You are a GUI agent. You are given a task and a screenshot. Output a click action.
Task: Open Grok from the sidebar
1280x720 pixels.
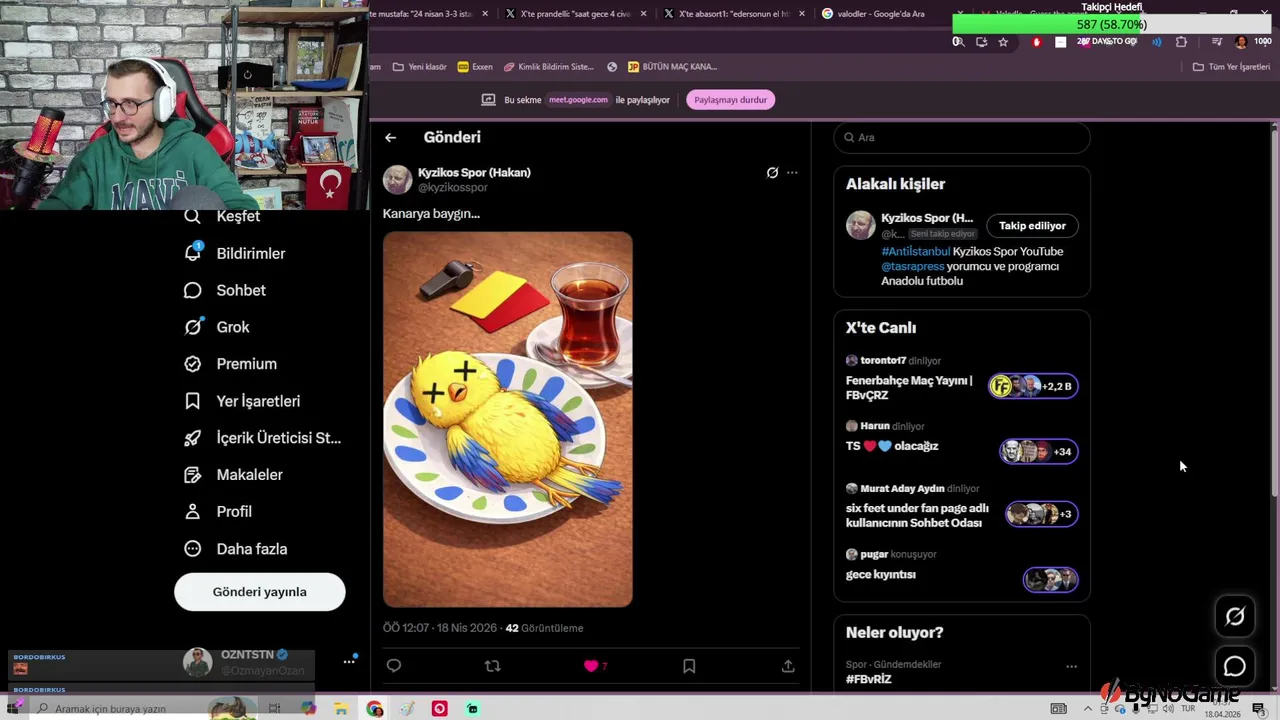[x=218, y=327]
